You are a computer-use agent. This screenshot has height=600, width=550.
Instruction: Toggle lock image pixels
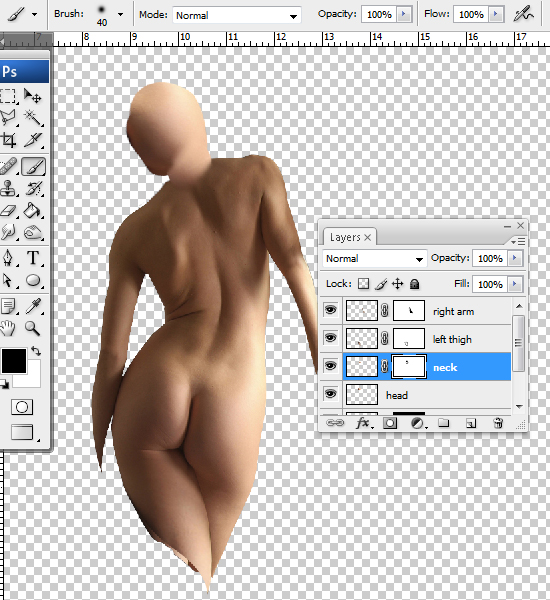pyautogui.click(x=380, y=284)
